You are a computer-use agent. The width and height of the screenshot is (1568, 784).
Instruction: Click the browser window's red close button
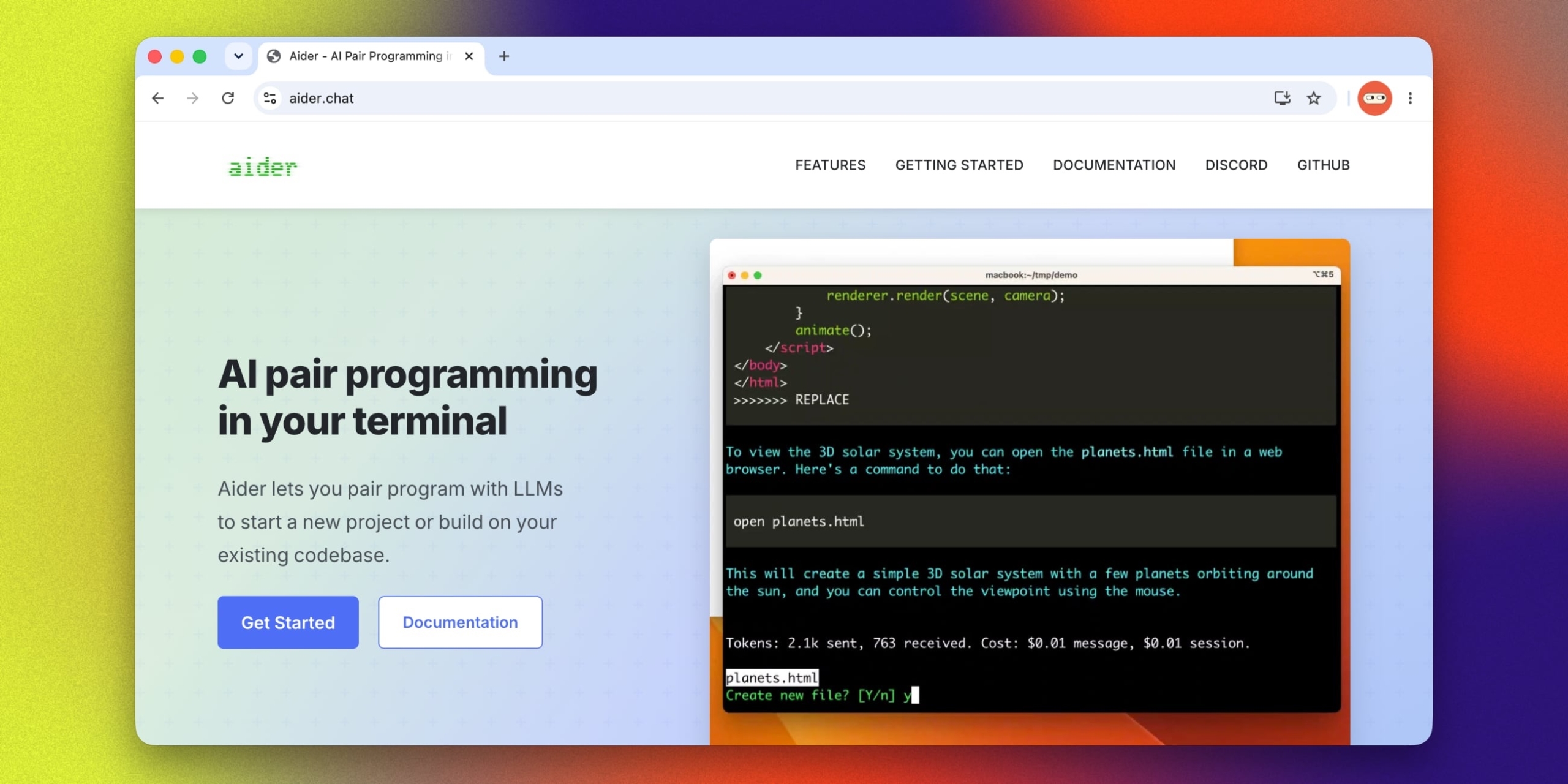154,56
